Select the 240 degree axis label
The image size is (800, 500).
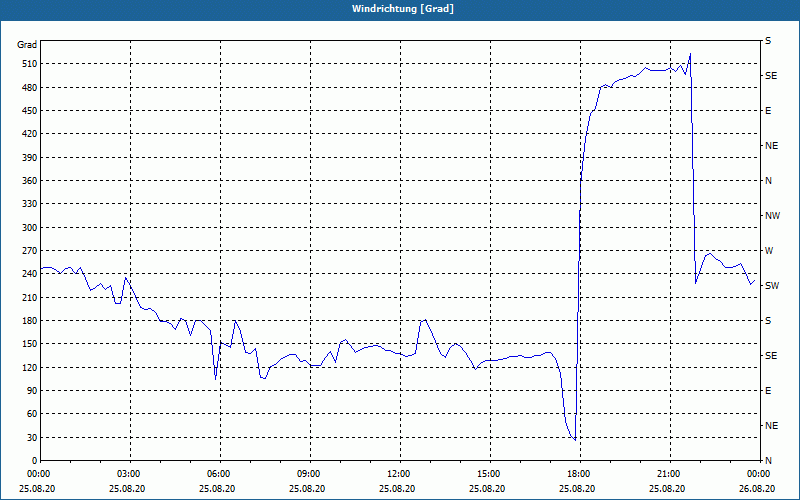click(x=30, y=274)
